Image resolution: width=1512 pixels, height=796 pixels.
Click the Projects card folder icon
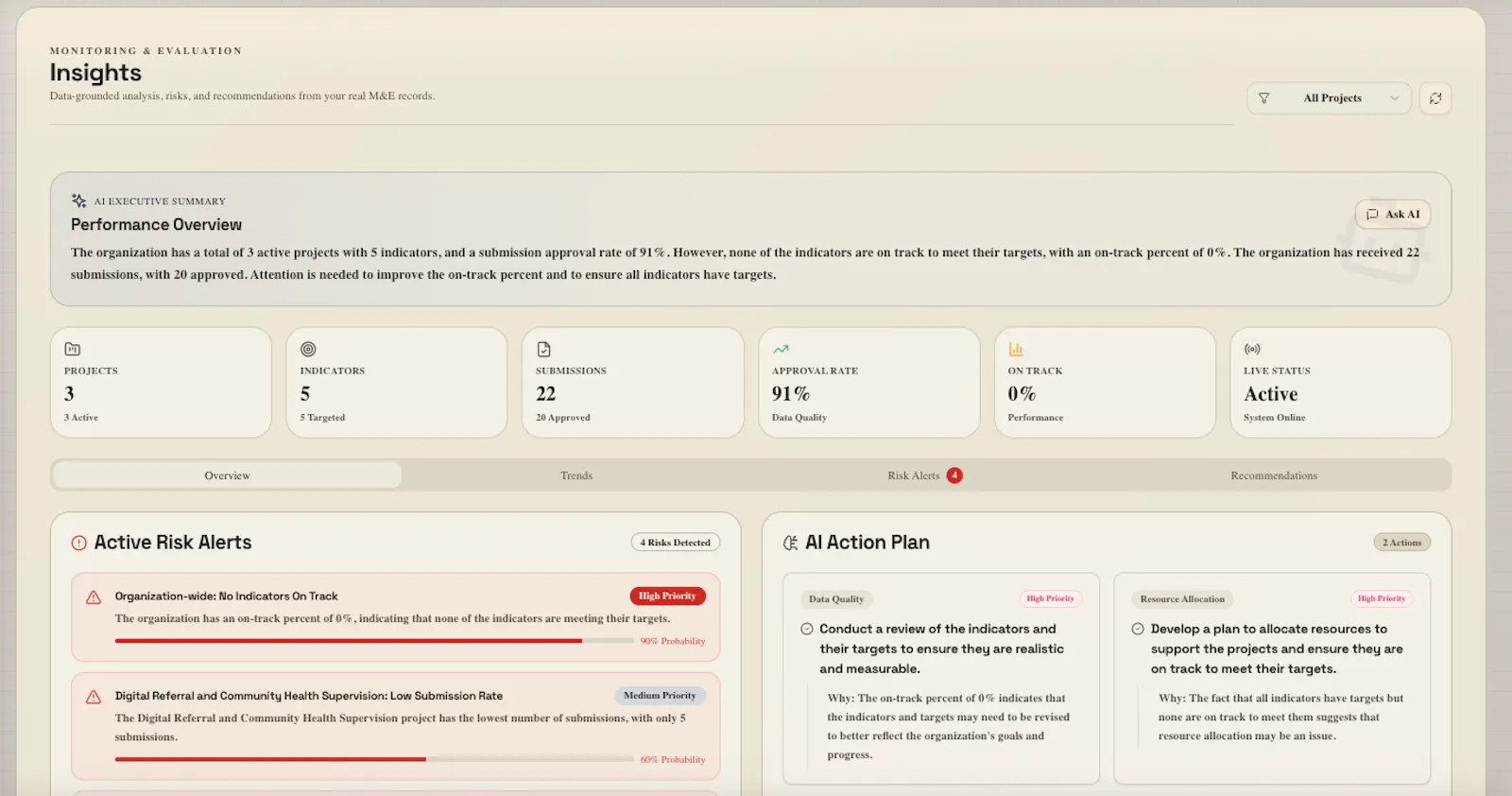73,349
